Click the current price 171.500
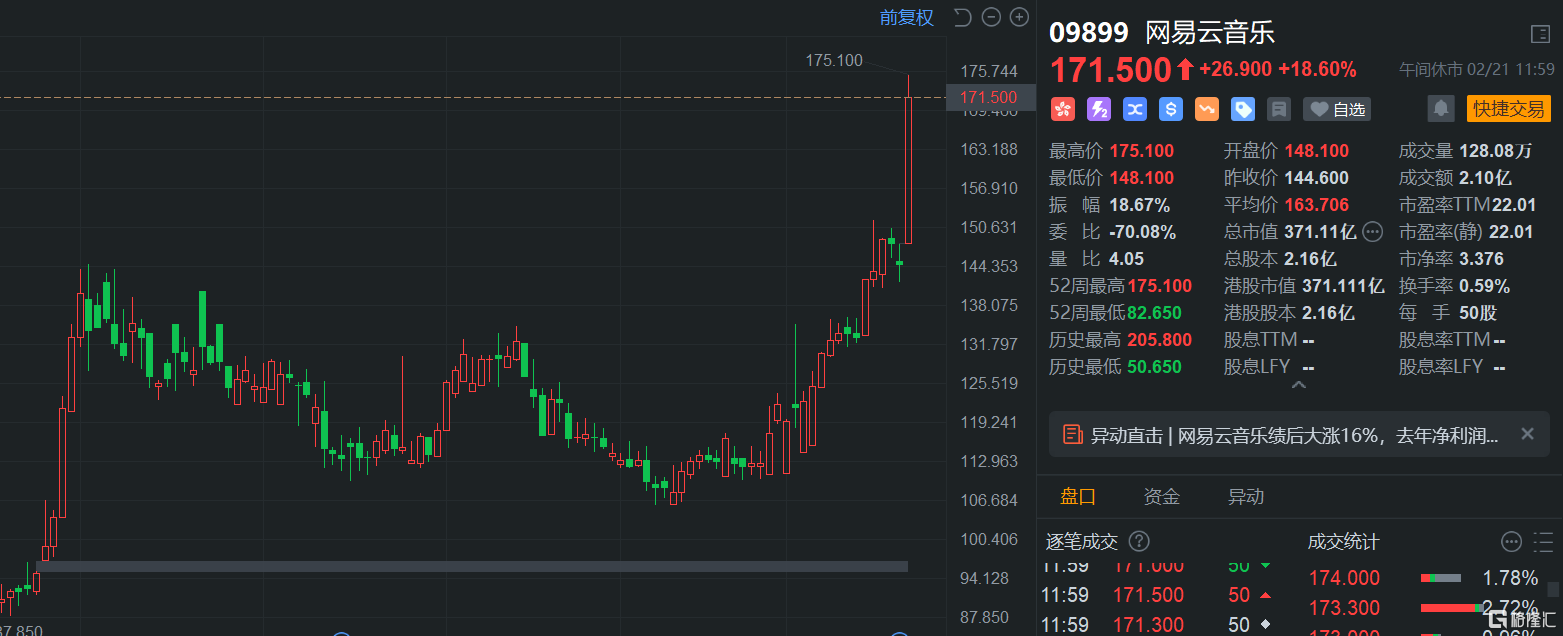Screen dimensions: 1563x636 click(1110, 69)
